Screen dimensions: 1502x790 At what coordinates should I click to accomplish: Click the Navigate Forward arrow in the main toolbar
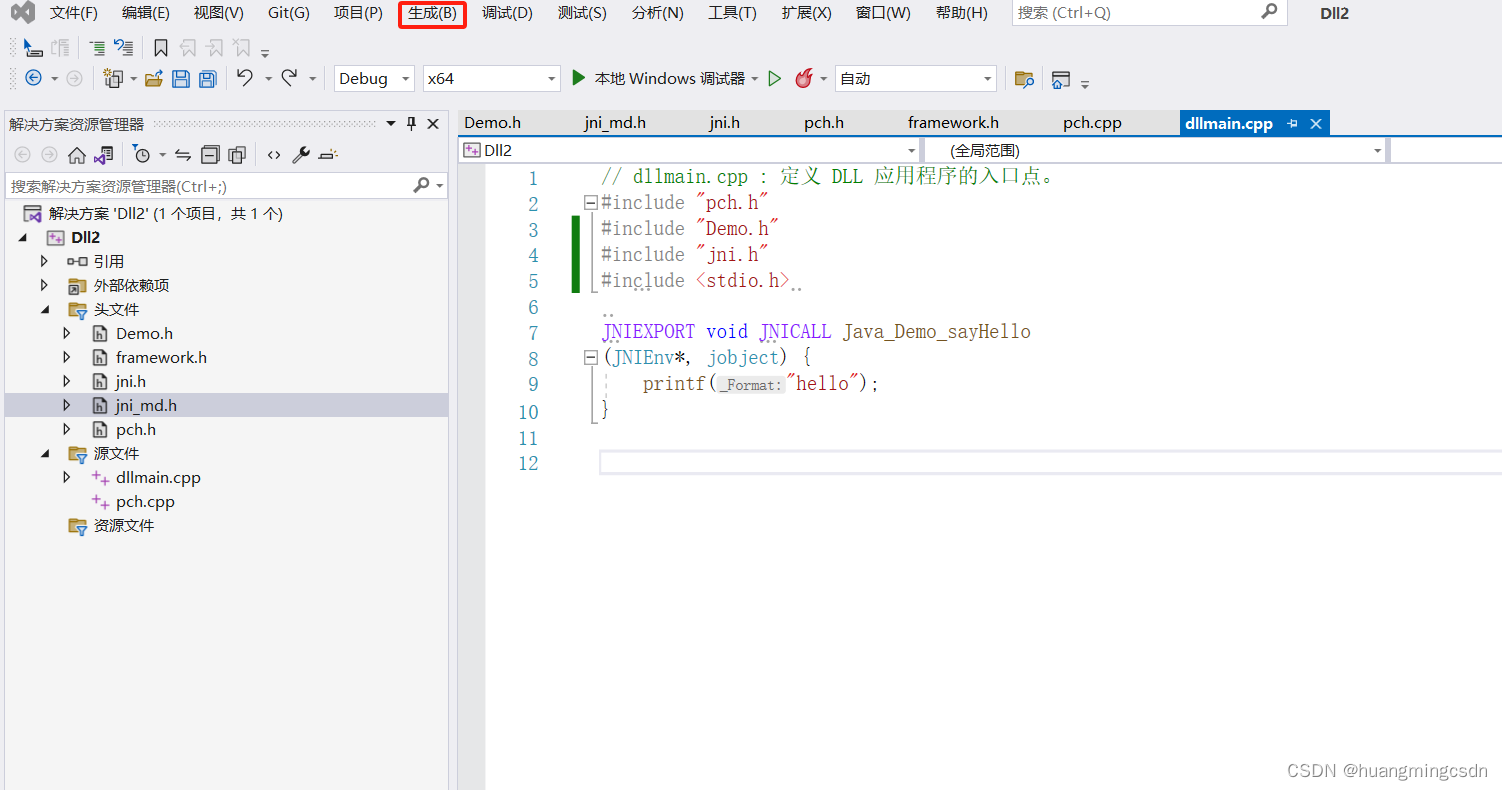(x=74, y=78)
